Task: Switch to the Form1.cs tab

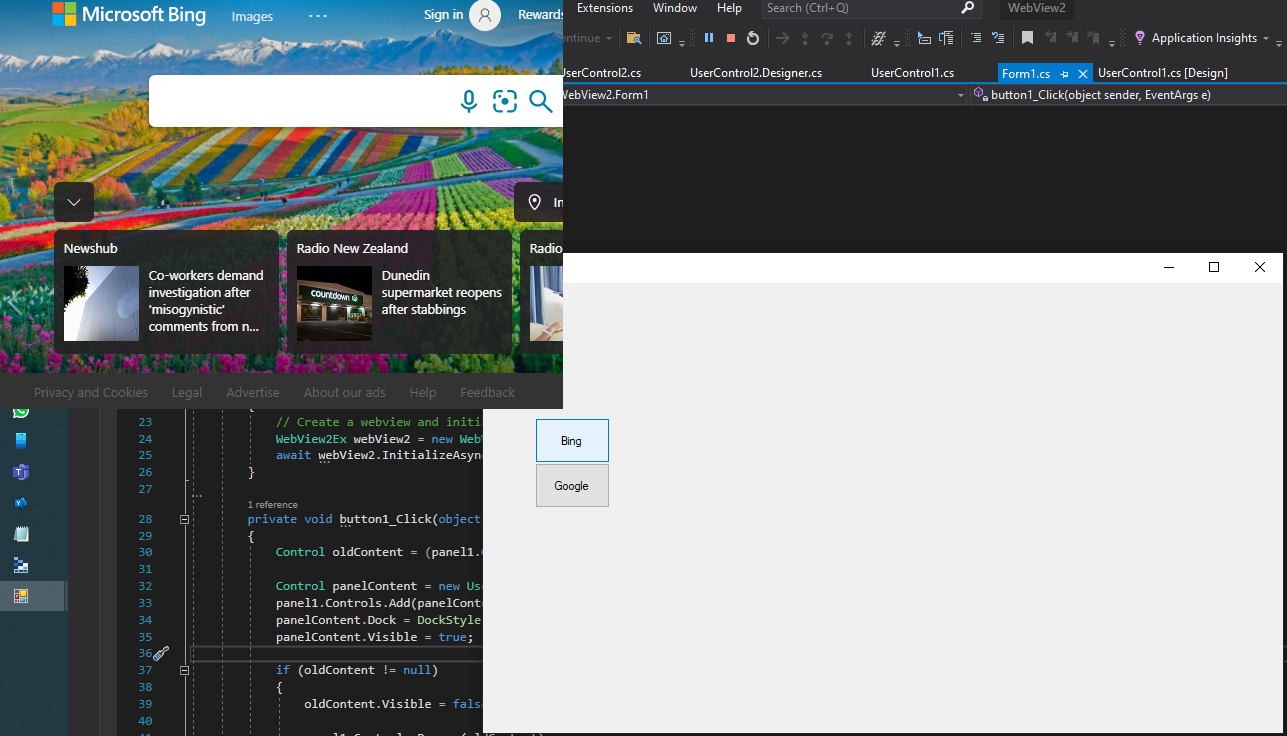Action: coord(1027,73)
